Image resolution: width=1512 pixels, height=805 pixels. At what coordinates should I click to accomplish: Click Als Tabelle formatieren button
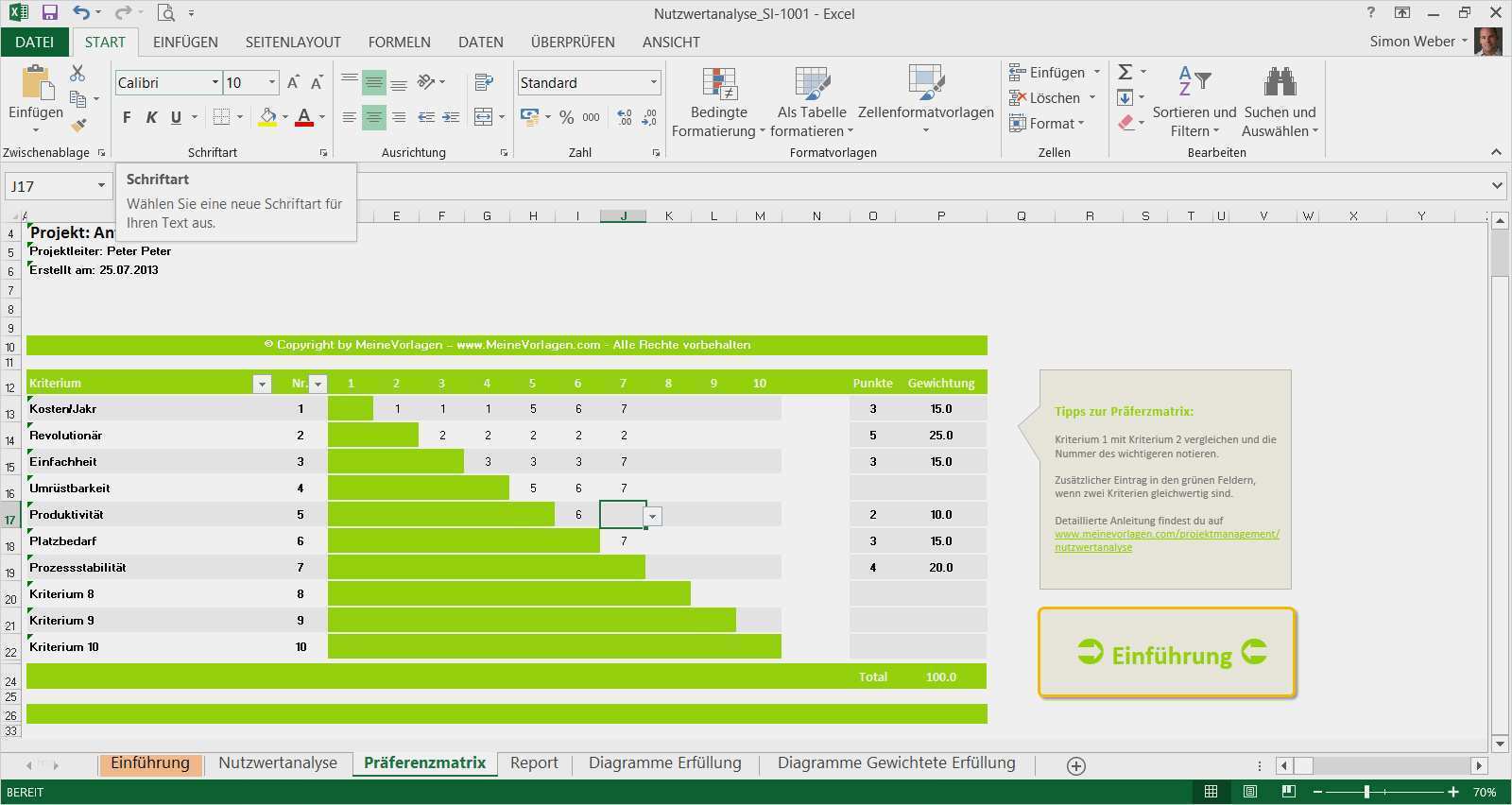coord(812,102)
